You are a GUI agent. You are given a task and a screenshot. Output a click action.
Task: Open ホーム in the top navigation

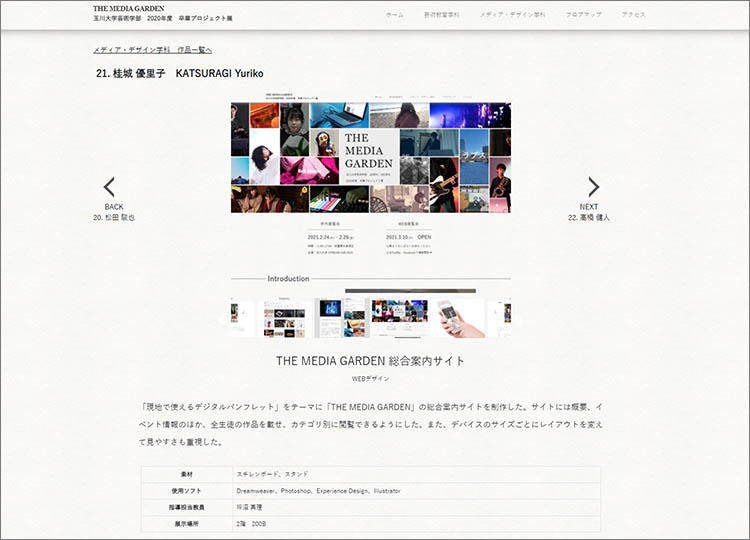click(x=395, y=15)
